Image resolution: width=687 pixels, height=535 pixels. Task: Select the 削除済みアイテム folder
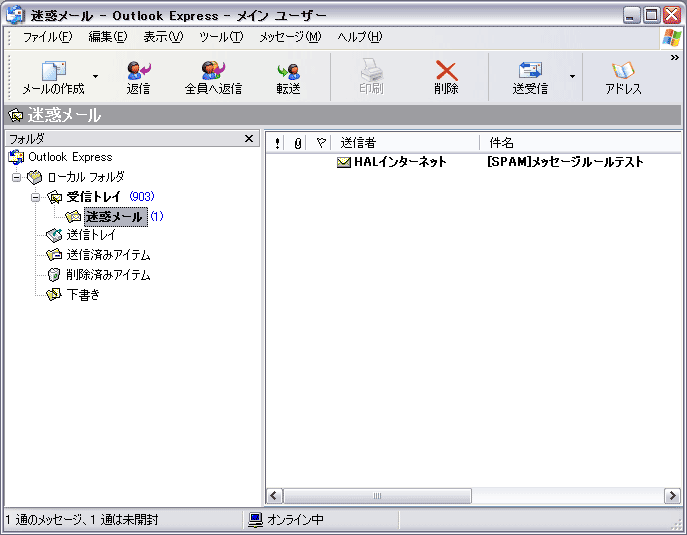click(108, 275)
